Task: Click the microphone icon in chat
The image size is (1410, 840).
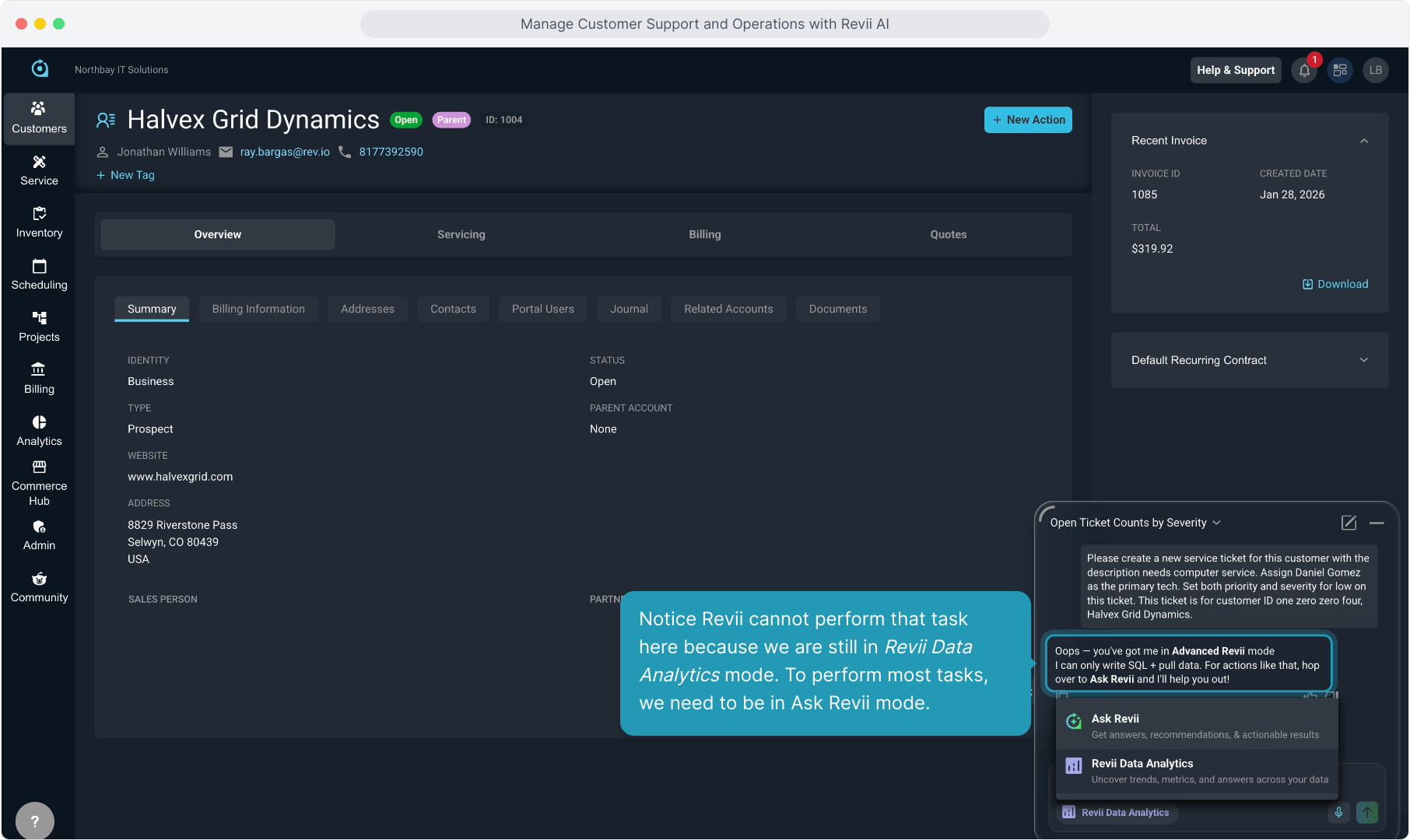Action: [1338, 813]
